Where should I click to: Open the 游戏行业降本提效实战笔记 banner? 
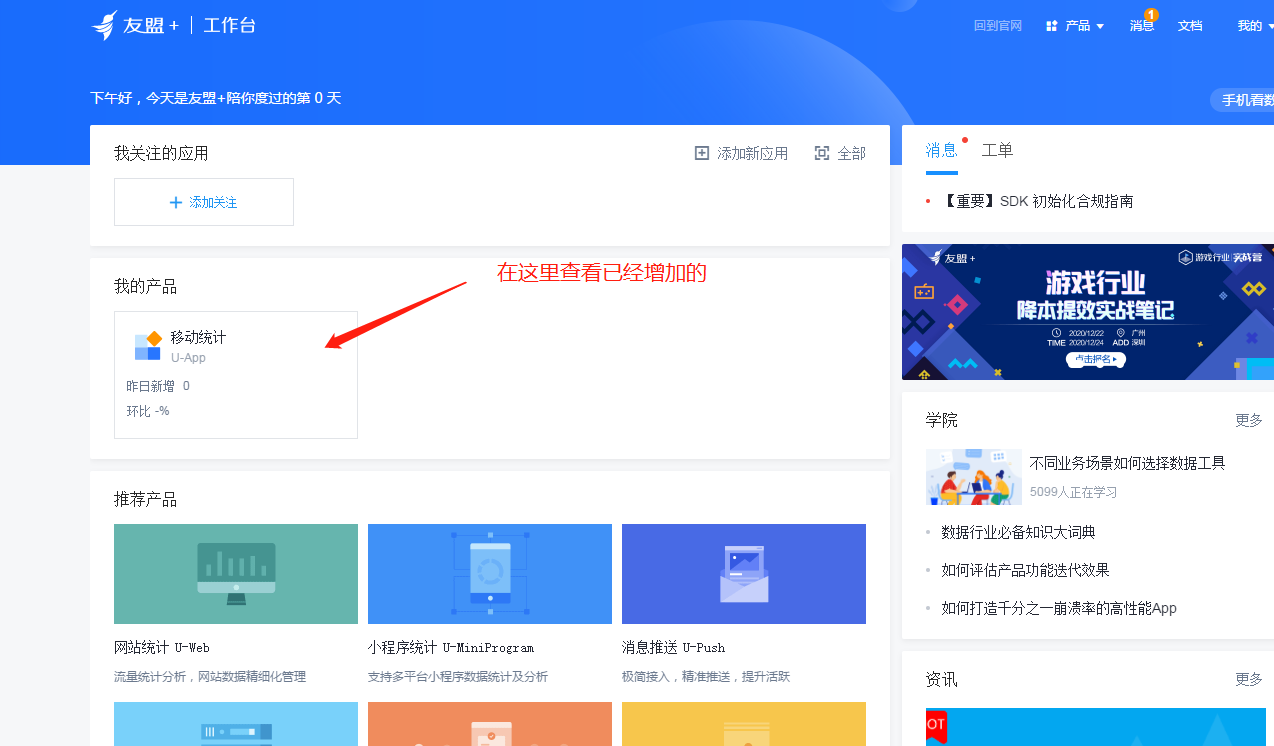(x=1088, y=312)
